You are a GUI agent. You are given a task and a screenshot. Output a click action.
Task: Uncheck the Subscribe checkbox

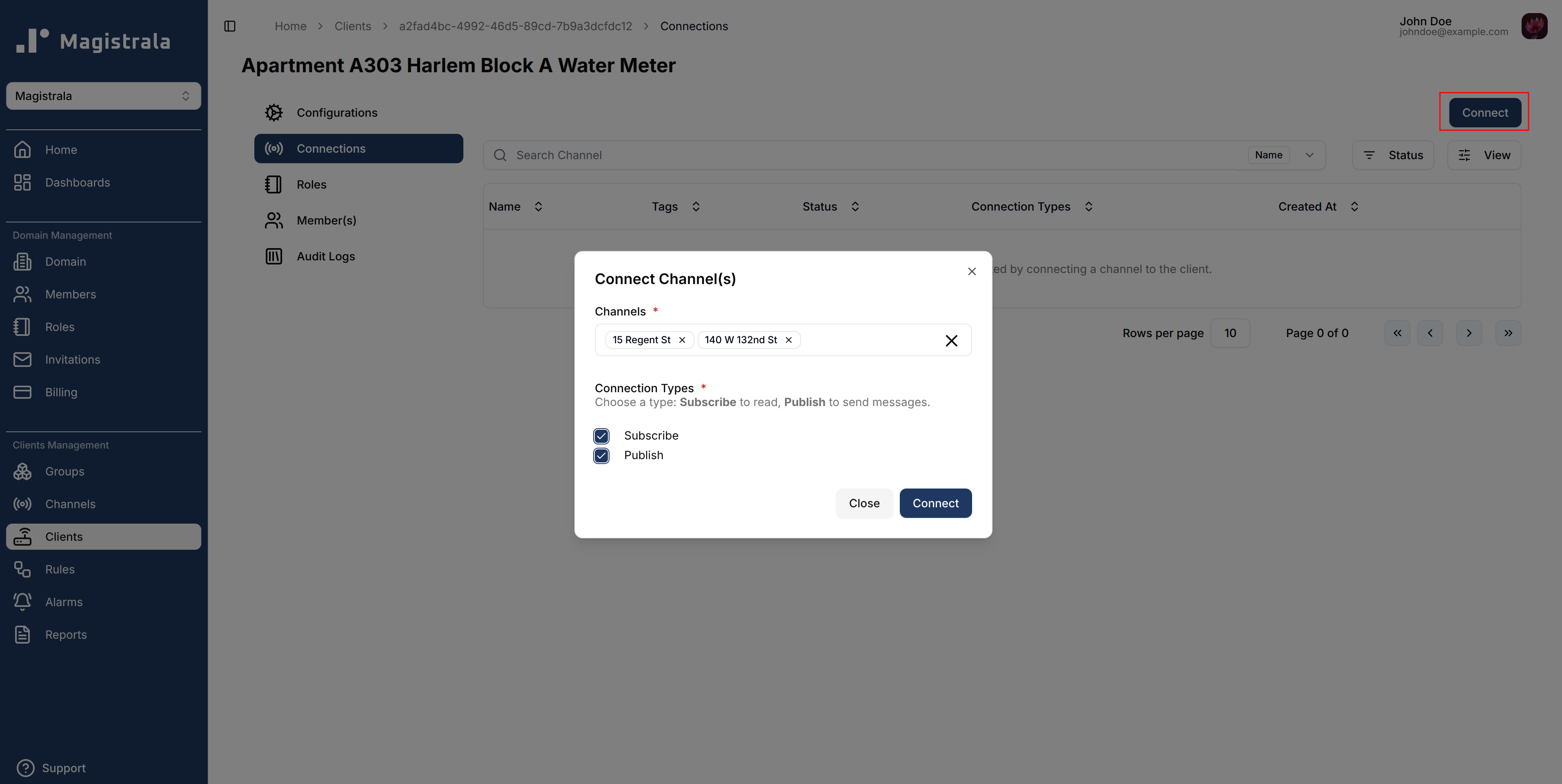click(x=601, y=436)
